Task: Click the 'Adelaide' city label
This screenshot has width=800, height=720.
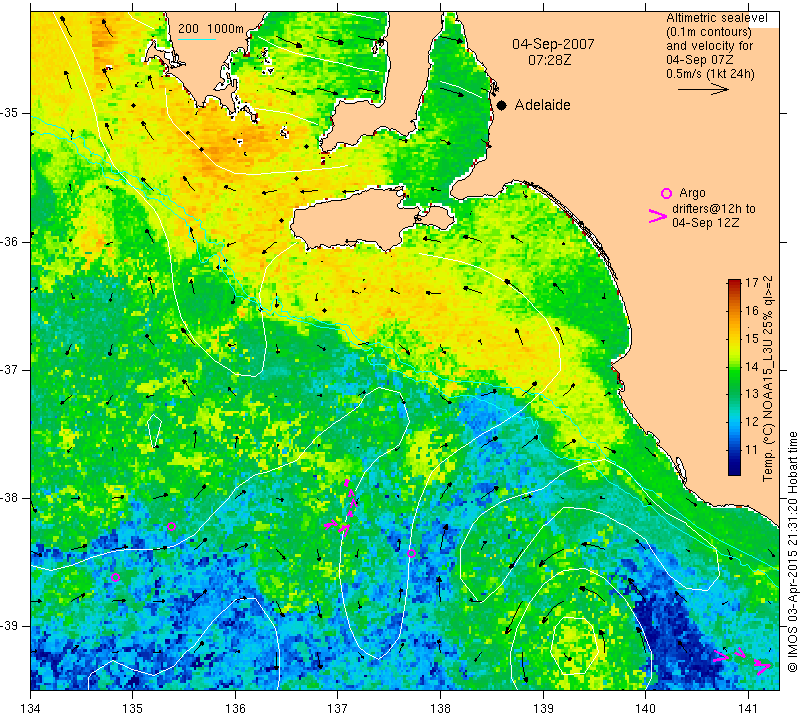Action: pos(542,105)
